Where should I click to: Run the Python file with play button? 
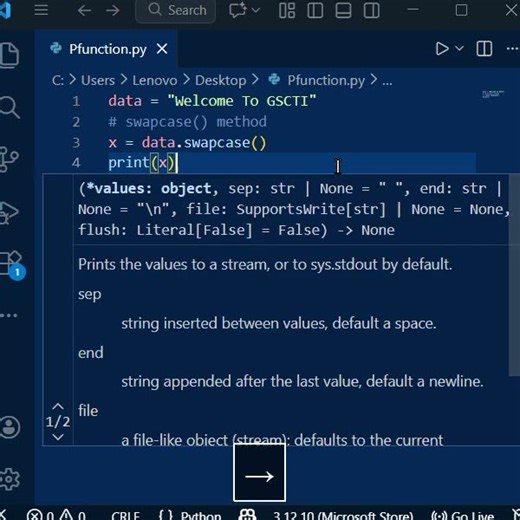(442, 49)
